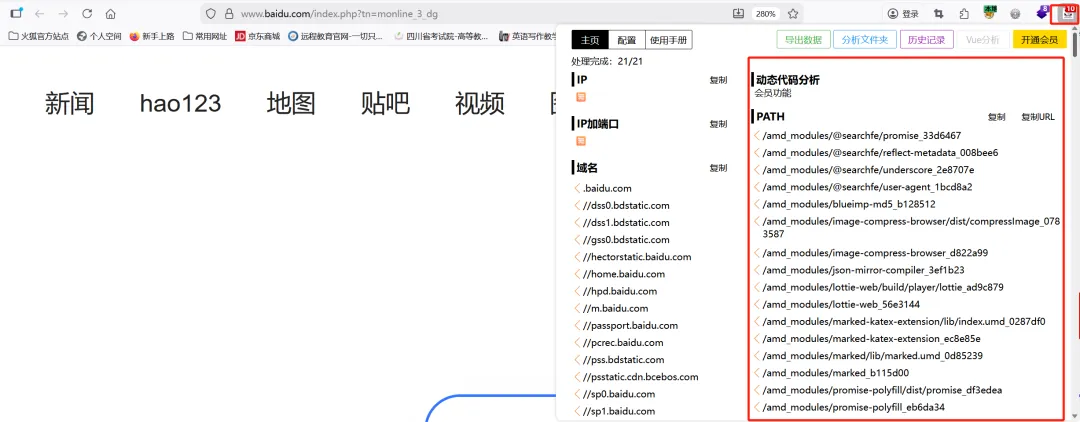The width and height of the screenshot is (1080, 422).
Task: Click the Forward arrow in toolbar
Action: pyautogui.click(x=63, y=14)
